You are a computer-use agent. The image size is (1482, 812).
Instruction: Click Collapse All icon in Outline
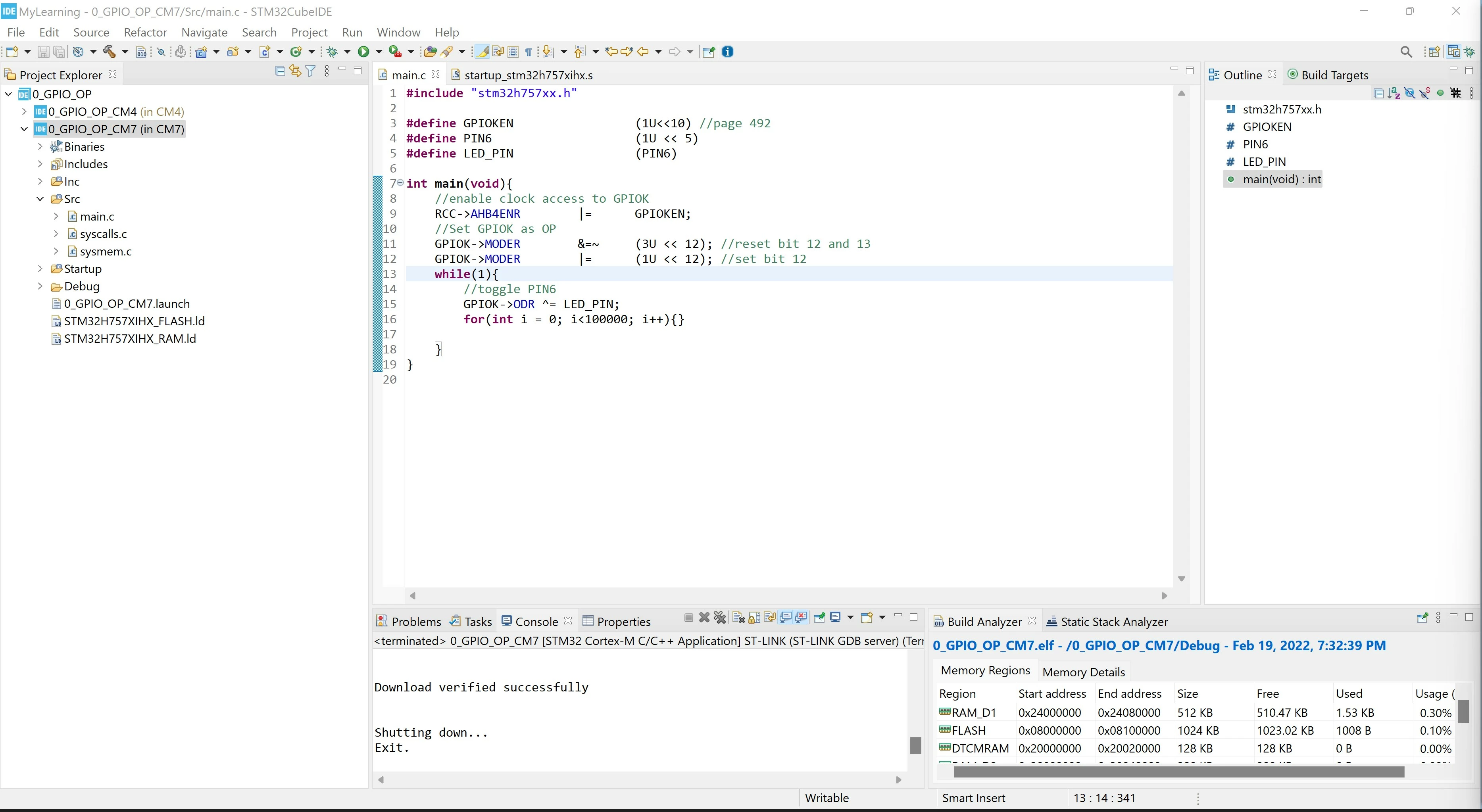pyautogui.click(x=1379, y=93)
